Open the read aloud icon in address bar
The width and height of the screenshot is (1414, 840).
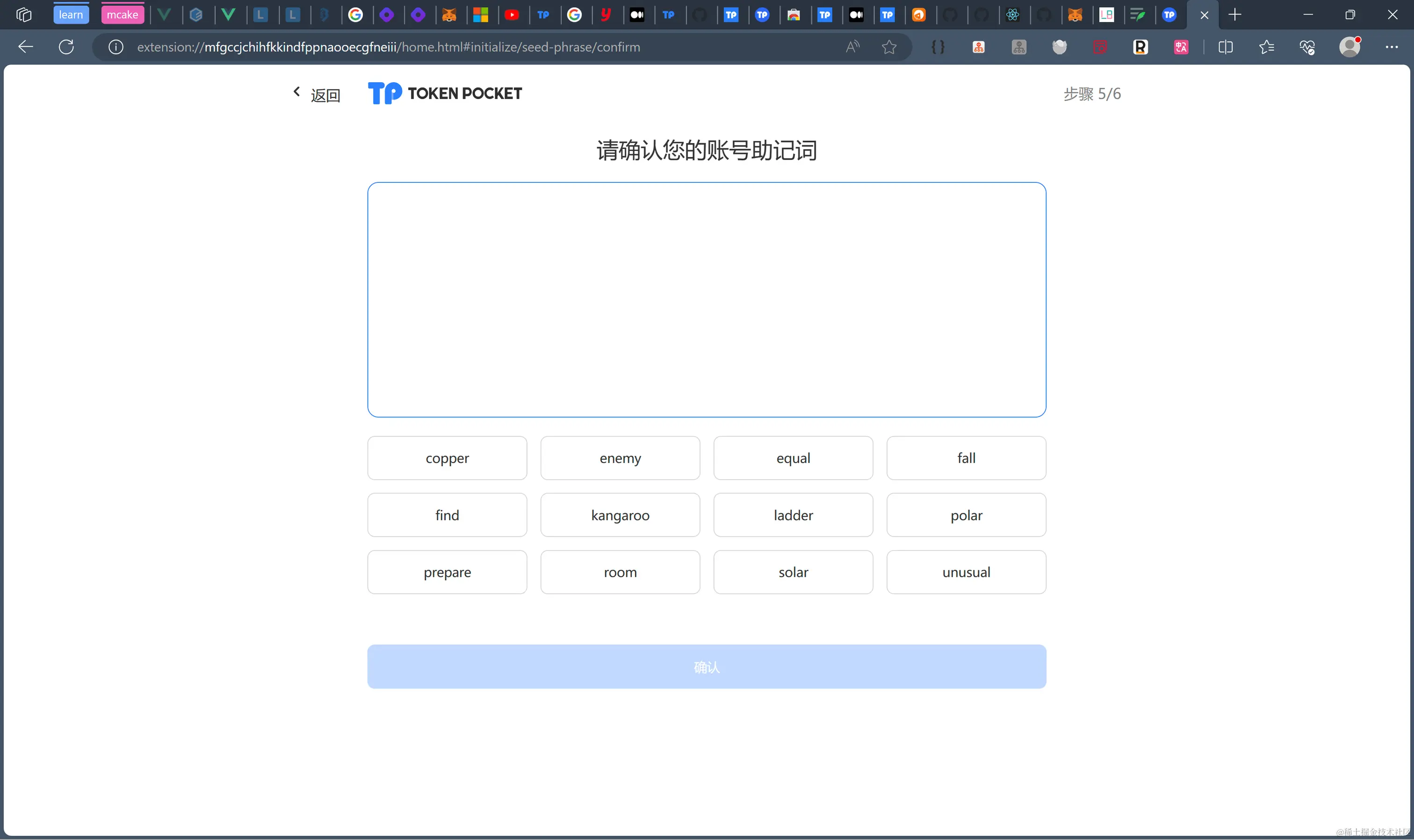pyautogui.click(x=852, y=47)
